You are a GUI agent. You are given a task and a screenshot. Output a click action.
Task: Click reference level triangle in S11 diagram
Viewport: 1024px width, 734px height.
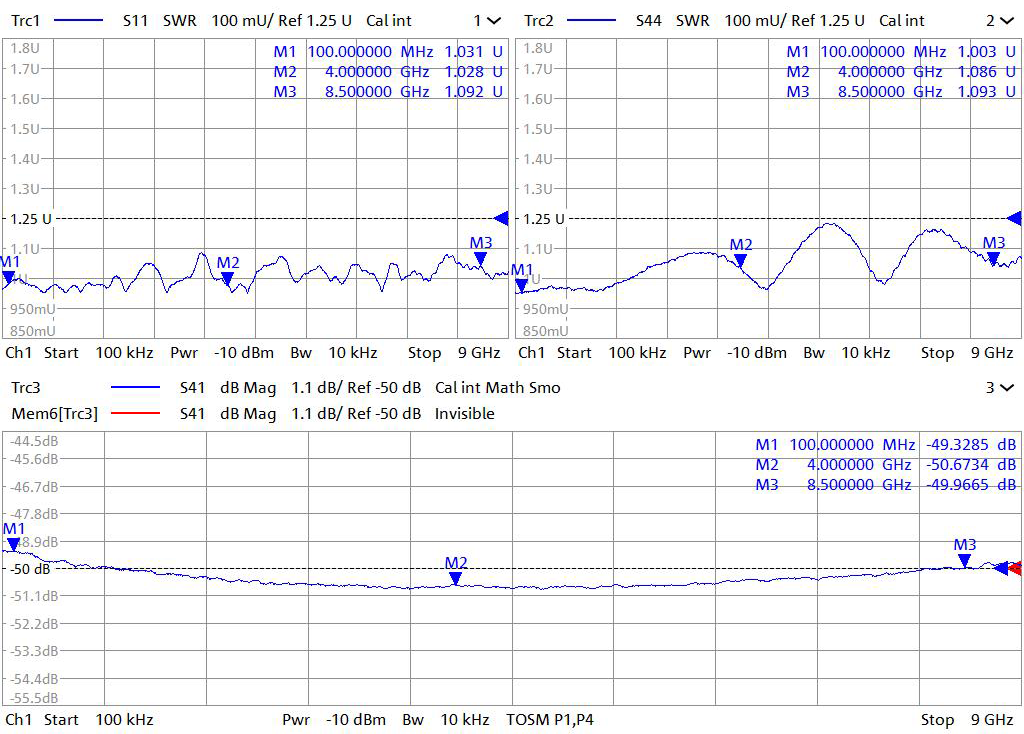point(501,218)
